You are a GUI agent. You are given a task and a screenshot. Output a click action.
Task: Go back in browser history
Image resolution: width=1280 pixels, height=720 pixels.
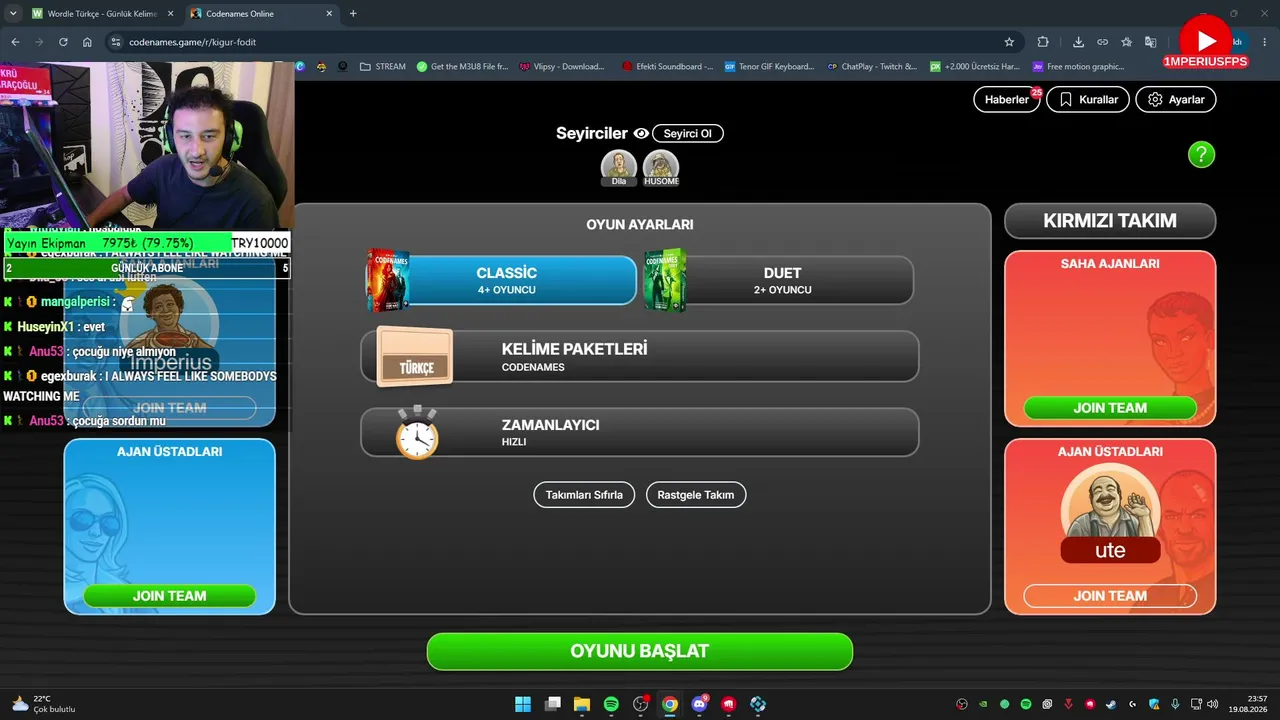15,42
